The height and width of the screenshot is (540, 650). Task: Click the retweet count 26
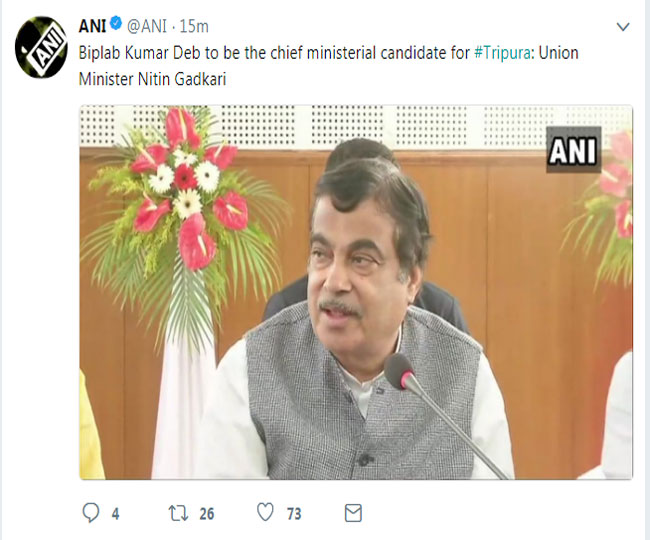point(208,514)
